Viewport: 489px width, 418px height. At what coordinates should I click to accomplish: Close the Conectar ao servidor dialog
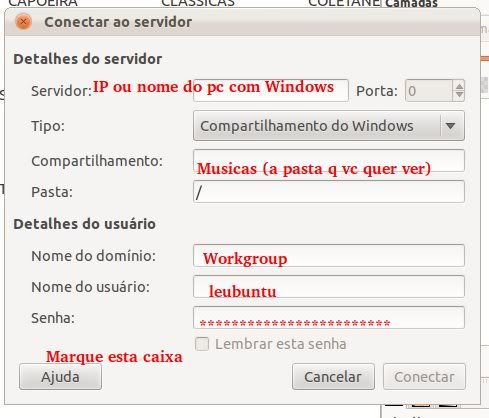[23, 22]
